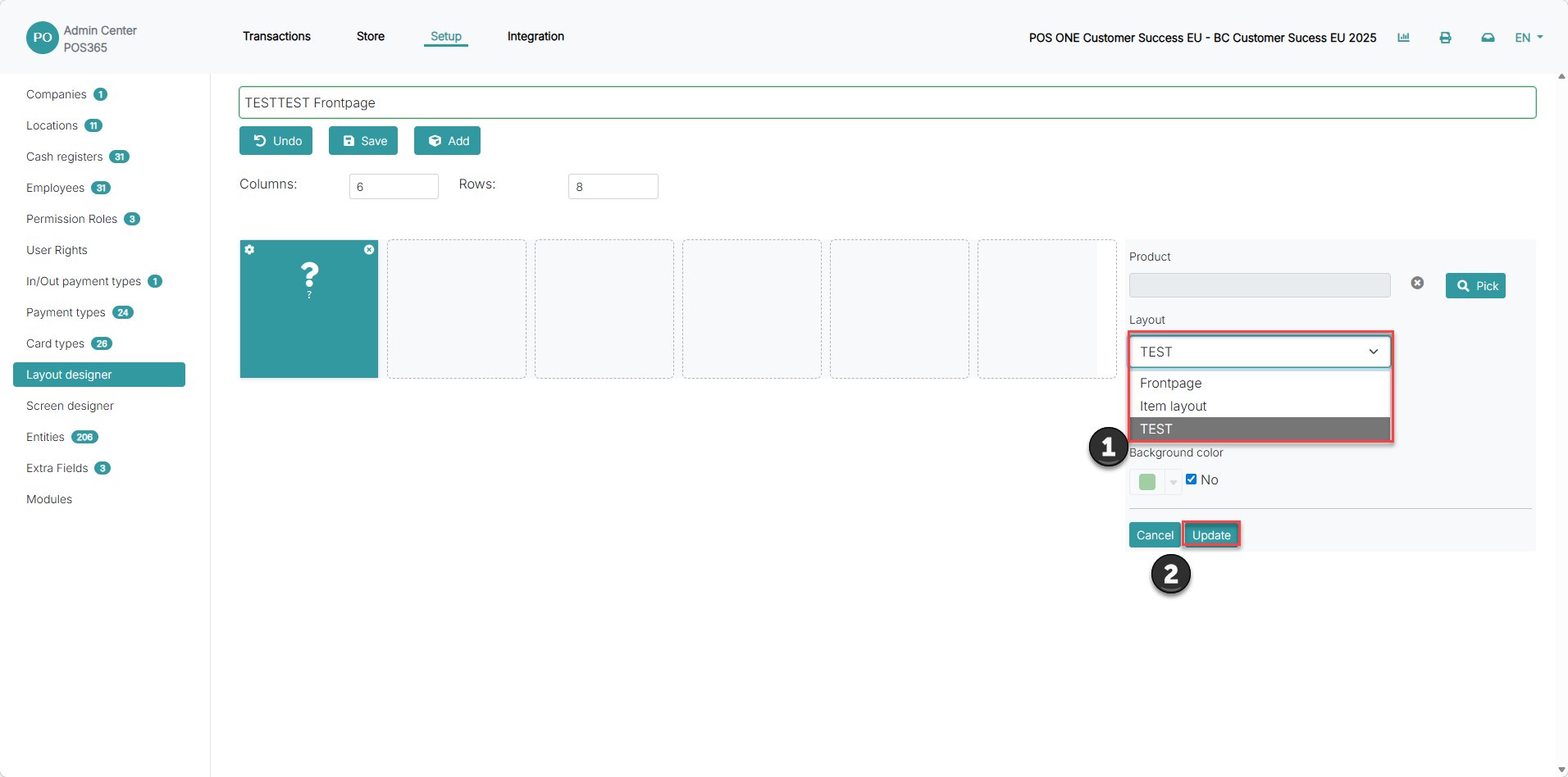Choose Item layout from the Layout list

tap(1260, 406)
